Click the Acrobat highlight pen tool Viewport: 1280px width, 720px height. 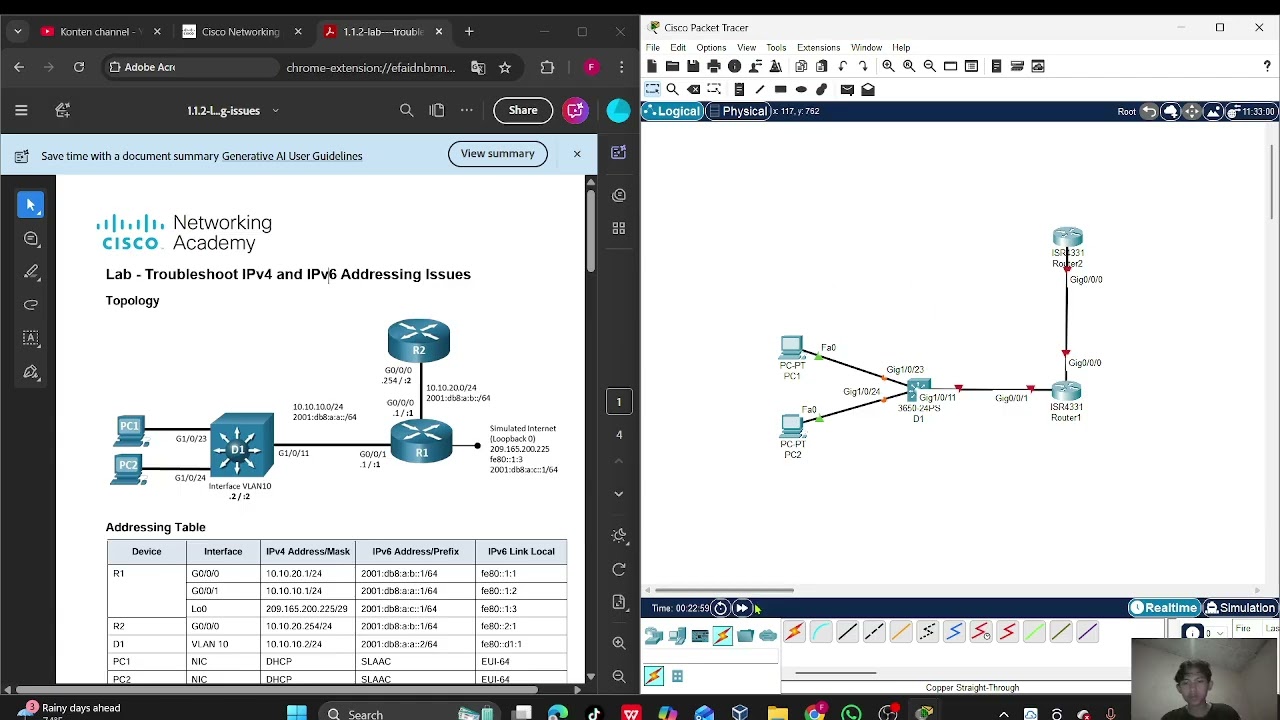click(30, 272)
